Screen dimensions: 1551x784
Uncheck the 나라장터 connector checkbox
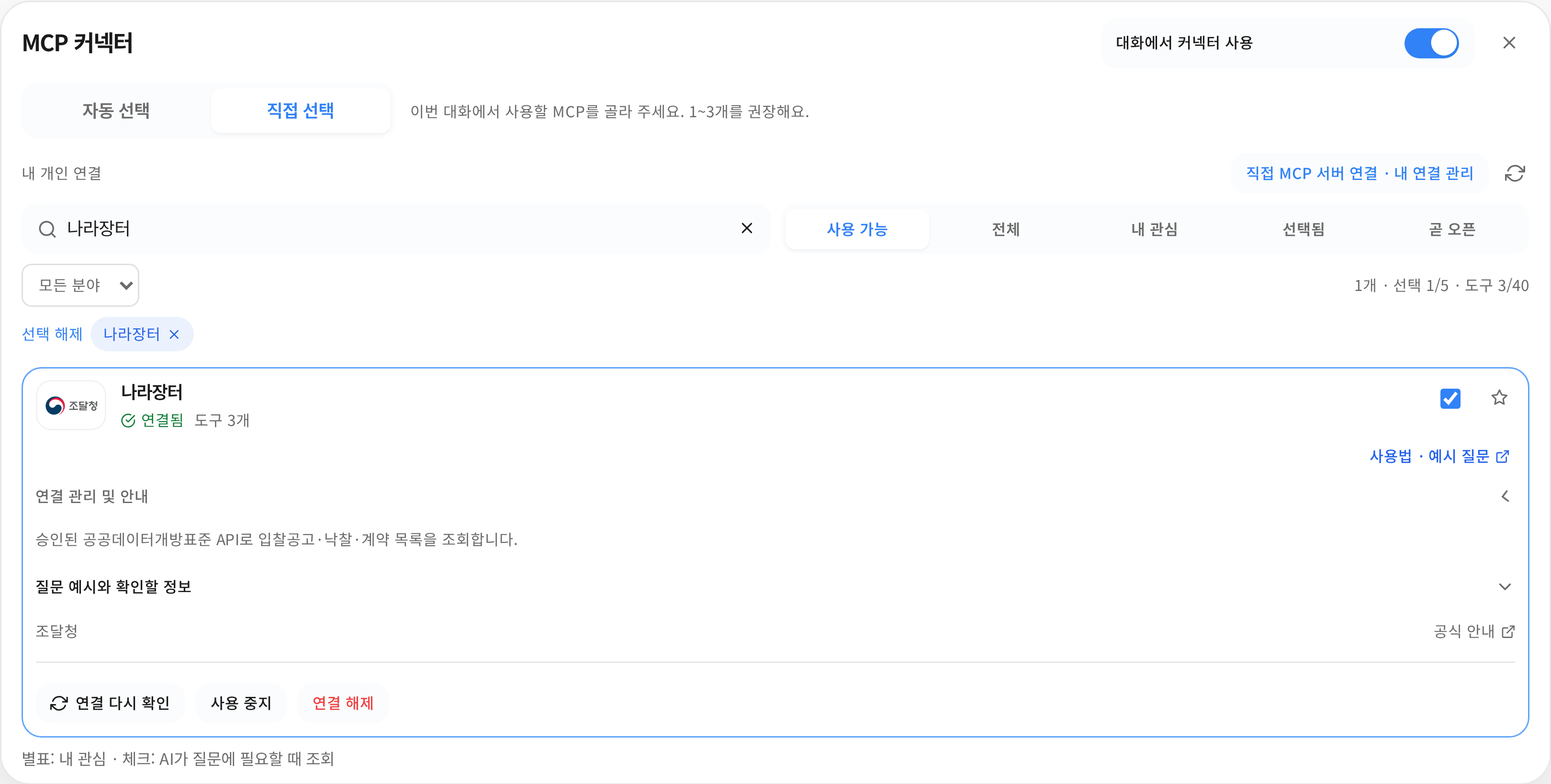click(x=1450, y=399)
